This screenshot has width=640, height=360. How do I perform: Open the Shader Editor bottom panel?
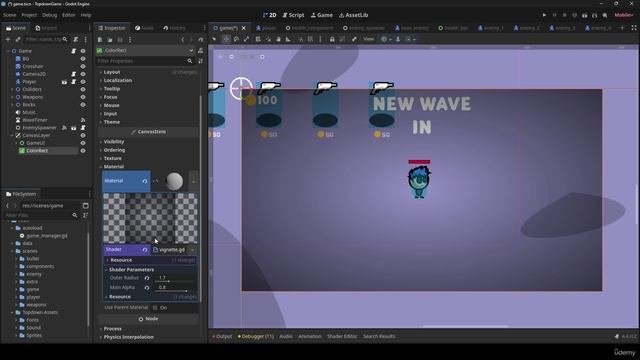[342, 337]
